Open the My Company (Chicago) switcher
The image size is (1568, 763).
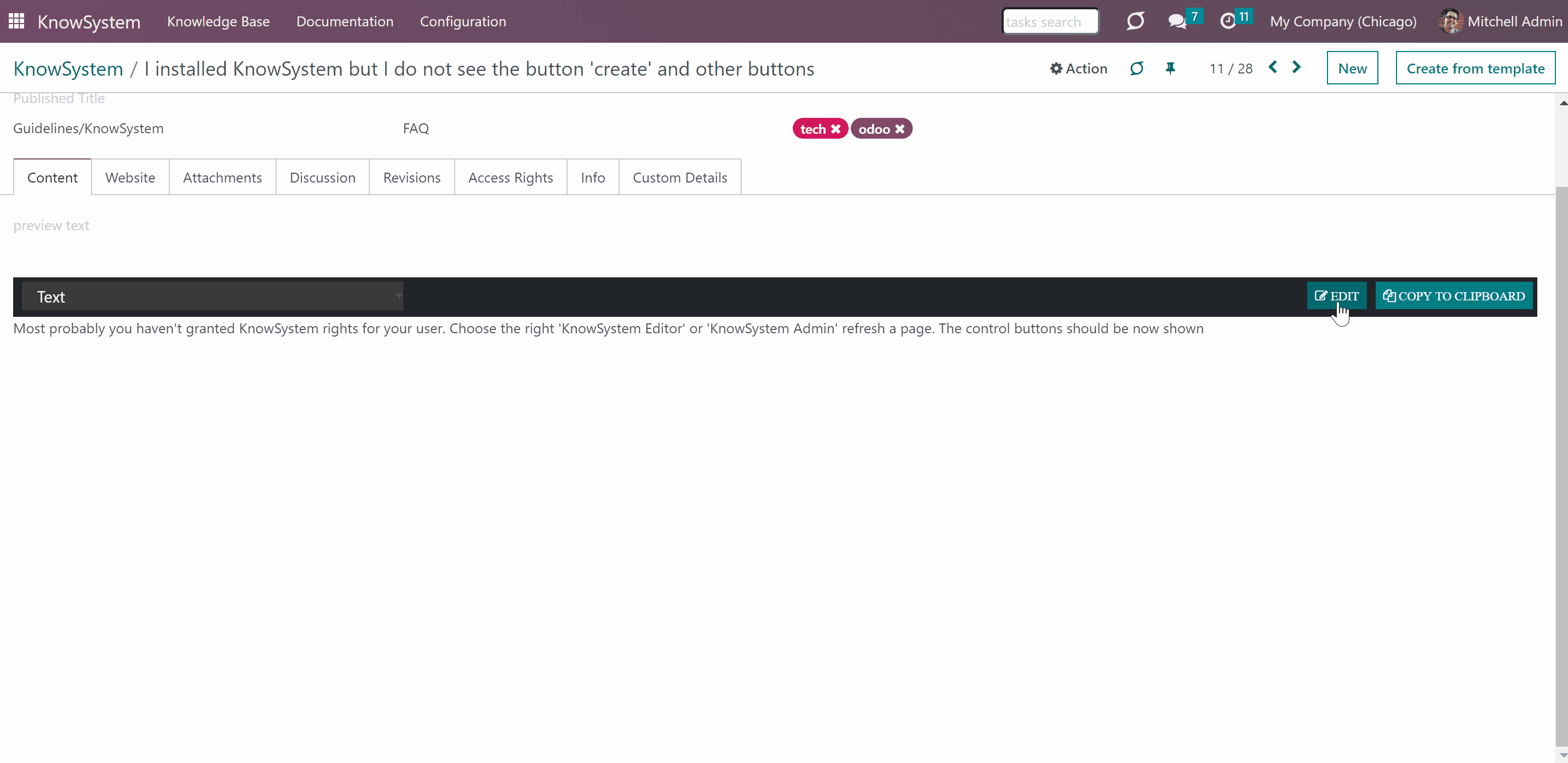(x=1343, y=21)
